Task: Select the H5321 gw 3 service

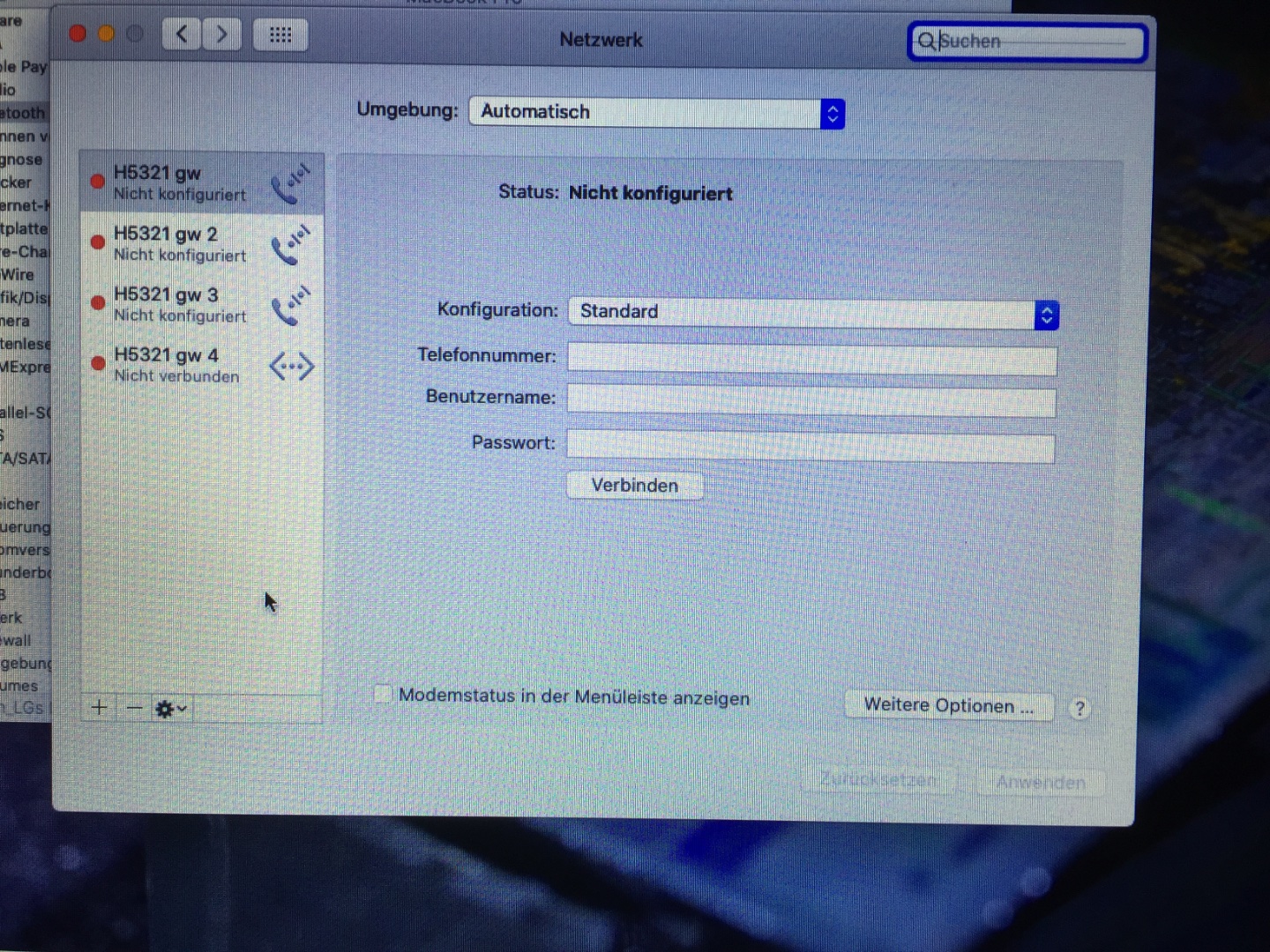Action: [x=202, y=304]
